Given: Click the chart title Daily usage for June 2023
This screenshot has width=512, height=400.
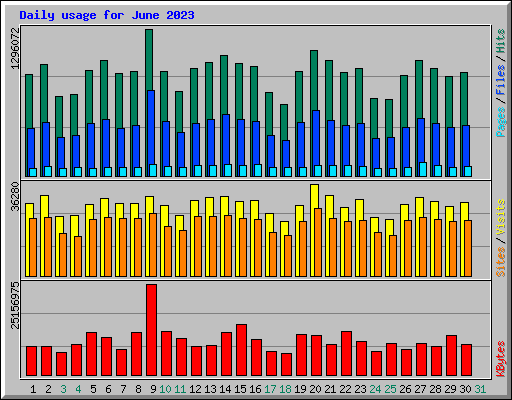Looking at the screenshot, I should pos(107,15).
